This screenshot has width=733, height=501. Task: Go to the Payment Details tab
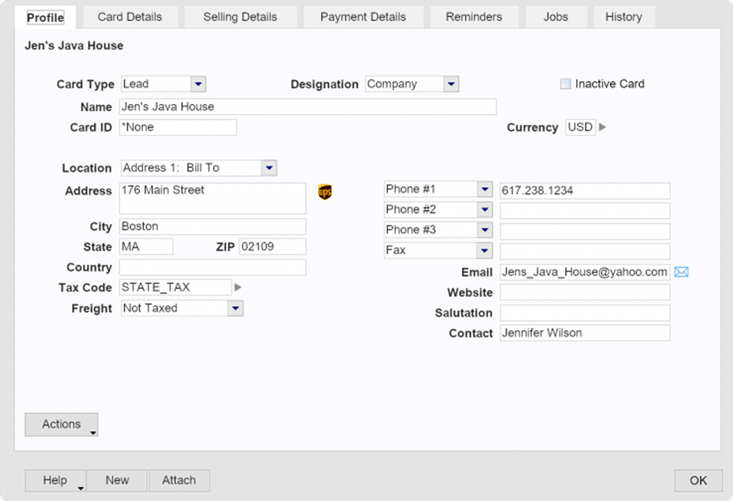tap(363, 17)
